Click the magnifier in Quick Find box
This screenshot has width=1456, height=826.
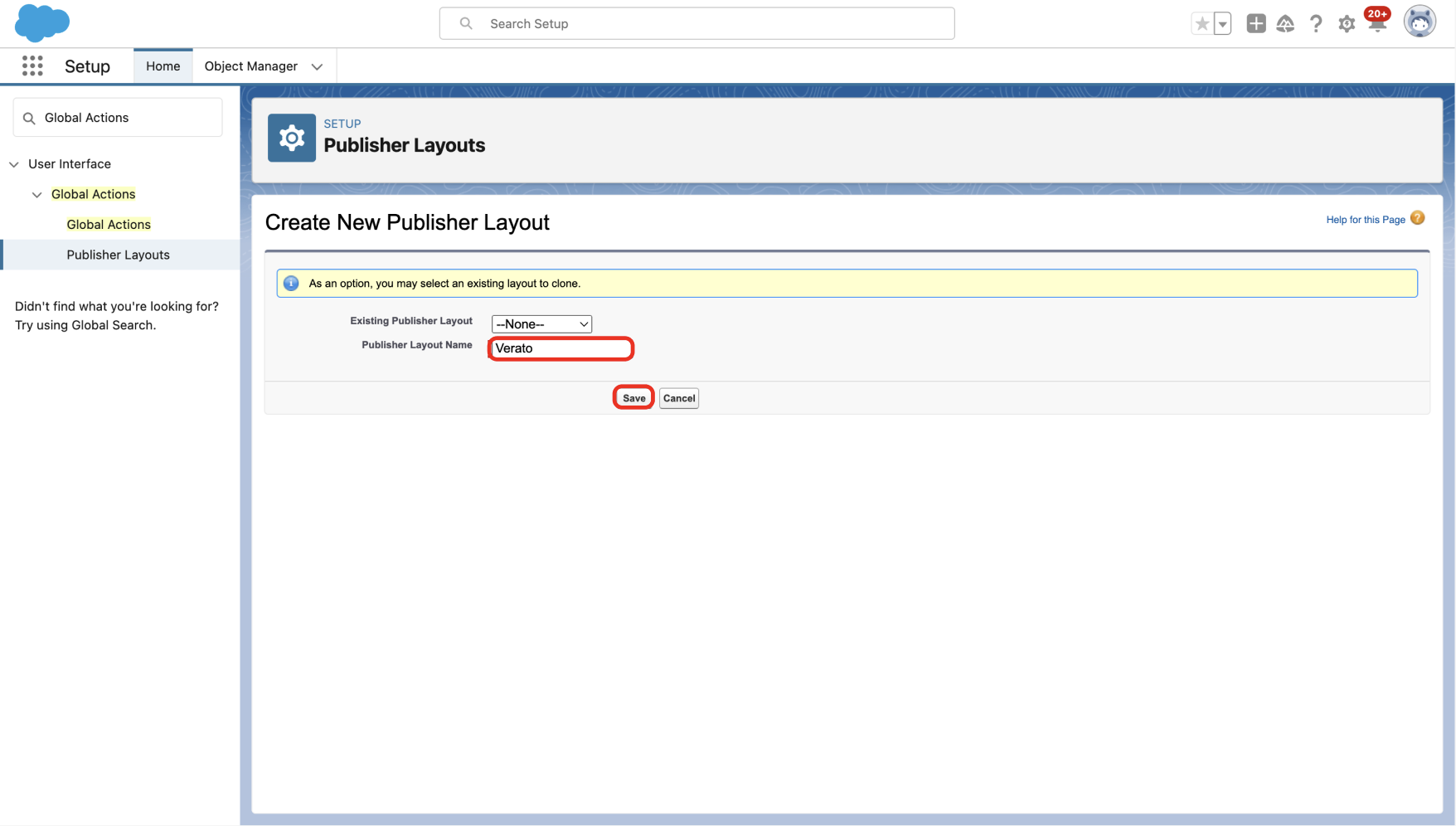29,118
